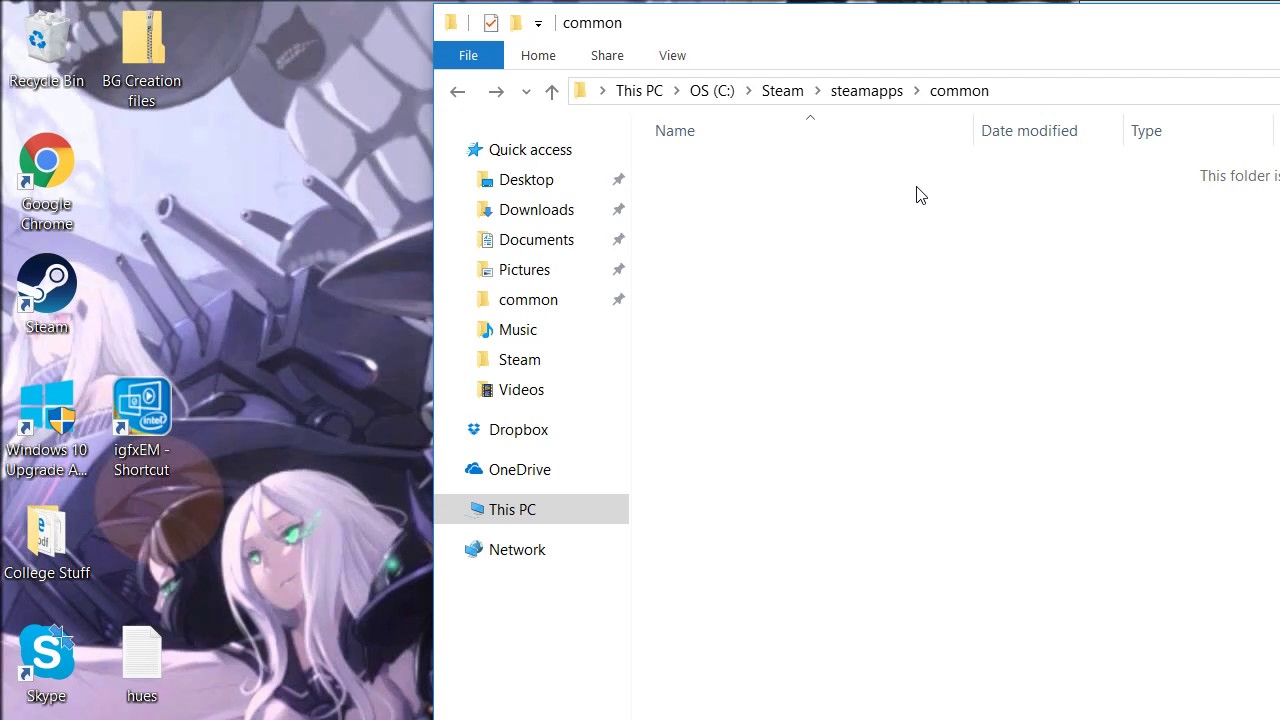Image resolution: width=1280 pixels, height=720 pixels.
Task: Go back with the Back arrow
Action: (x=457, y=91)
